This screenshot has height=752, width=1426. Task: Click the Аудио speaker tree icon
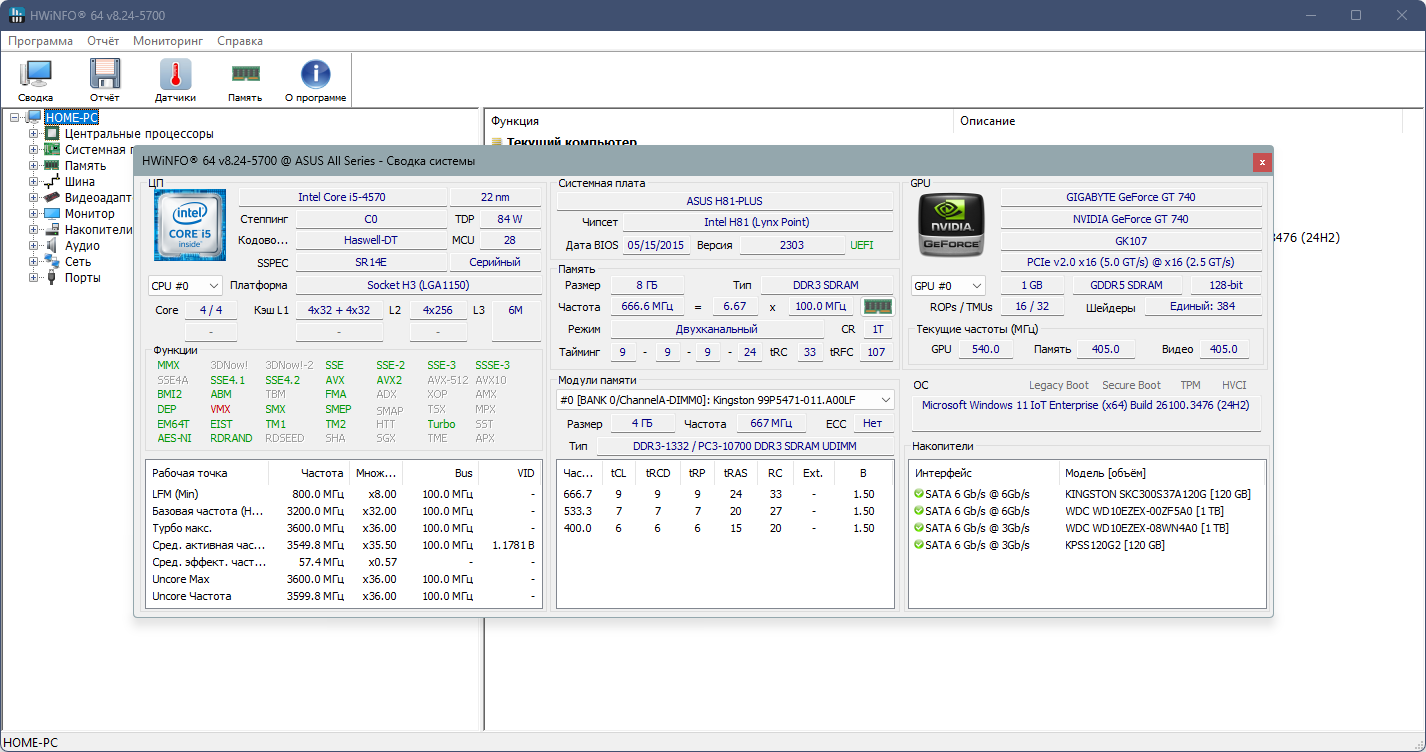[52, 246]
